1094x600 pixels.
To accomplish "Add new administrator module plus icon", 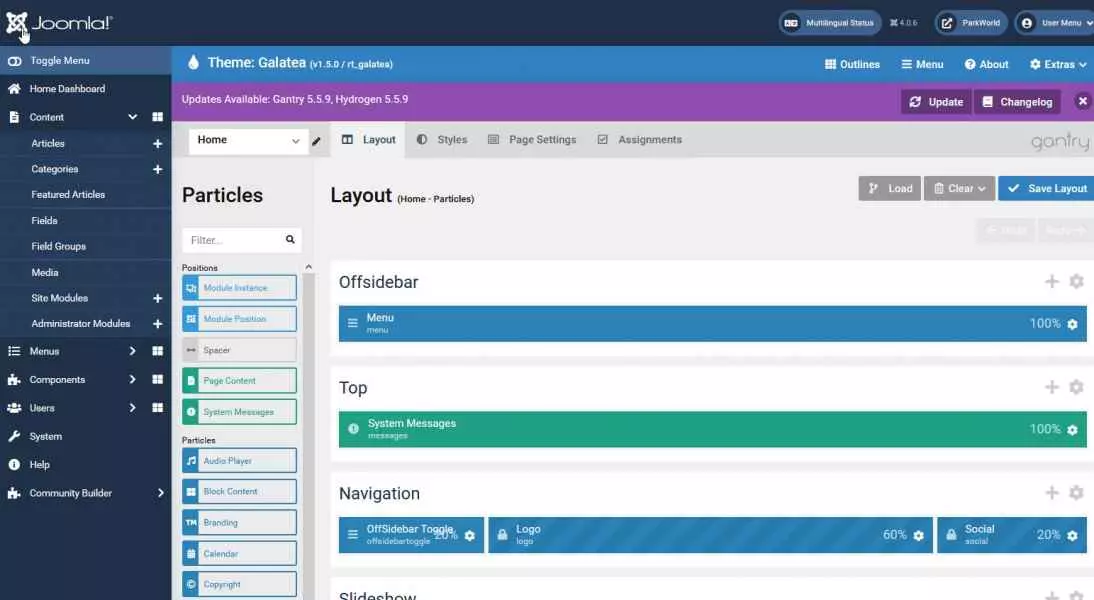I will [x=158, y=324].
